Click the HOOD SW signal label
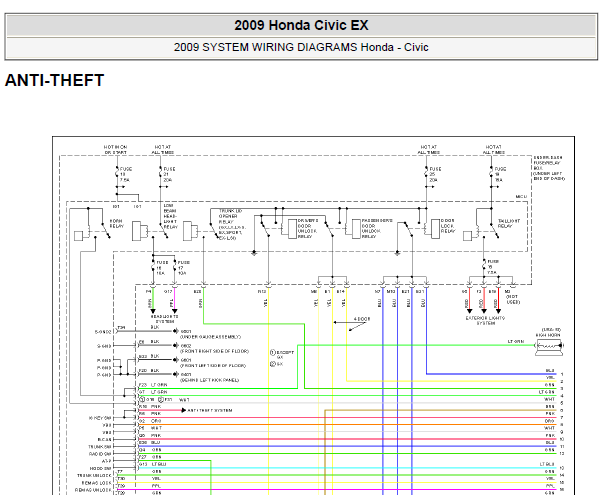Viewport: 601px width, 495px height. coord(101,469)
